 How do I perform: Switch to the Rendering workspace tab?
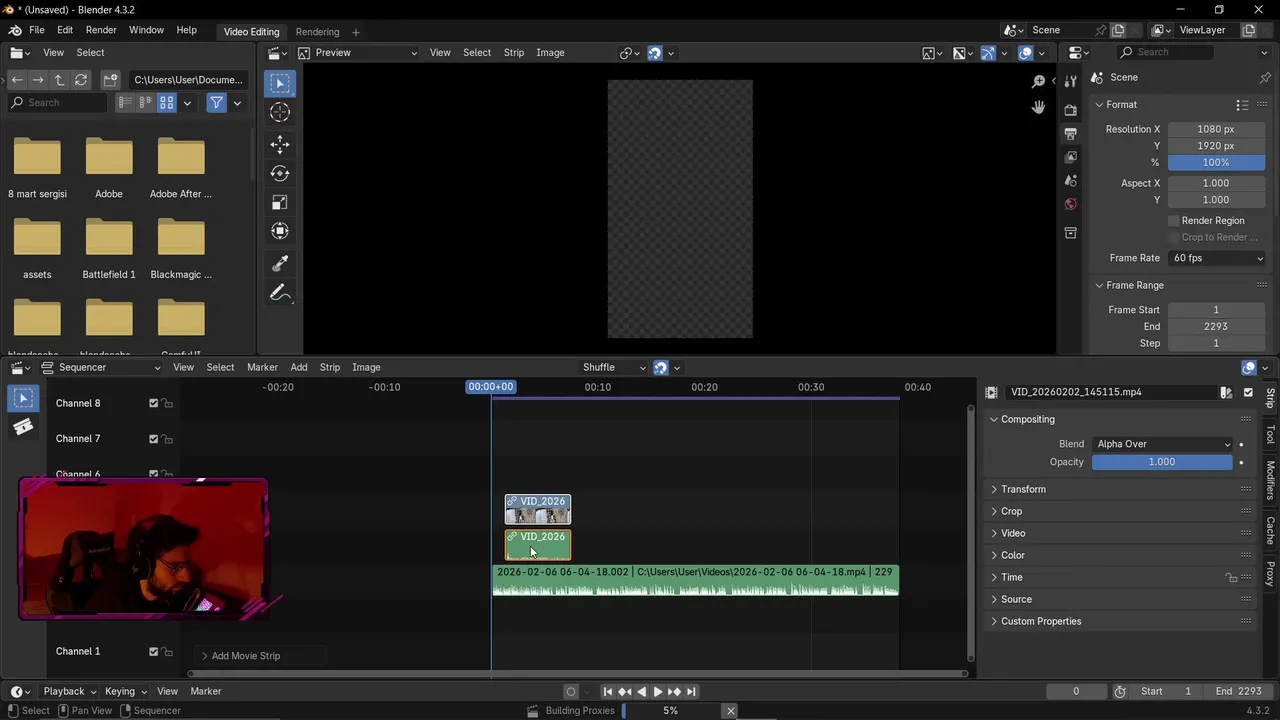click(317, 31)
